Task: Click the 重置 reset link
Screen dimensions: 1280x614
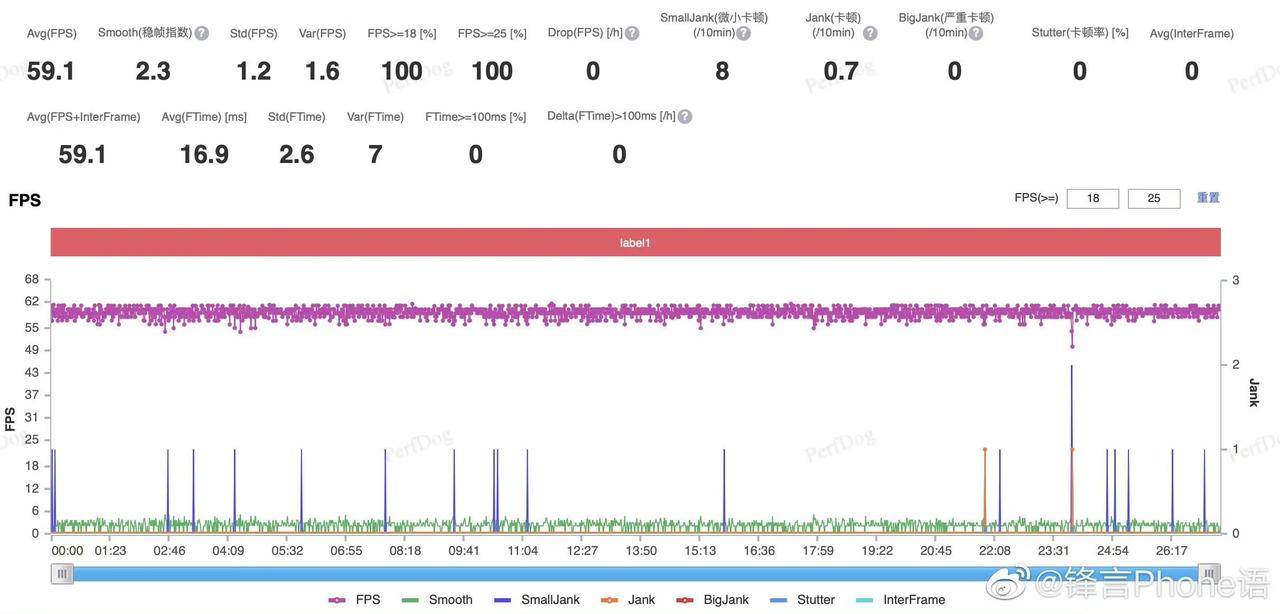Action: [x=1208, y=198]
